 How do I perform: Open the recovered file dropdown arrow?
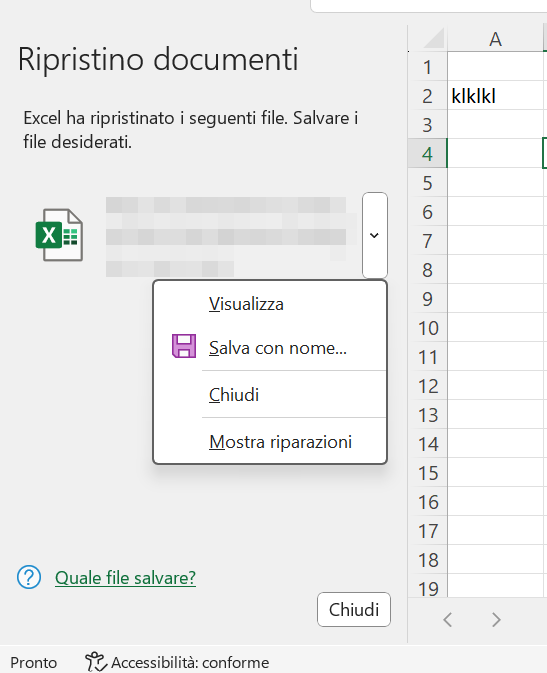point(375,235)
